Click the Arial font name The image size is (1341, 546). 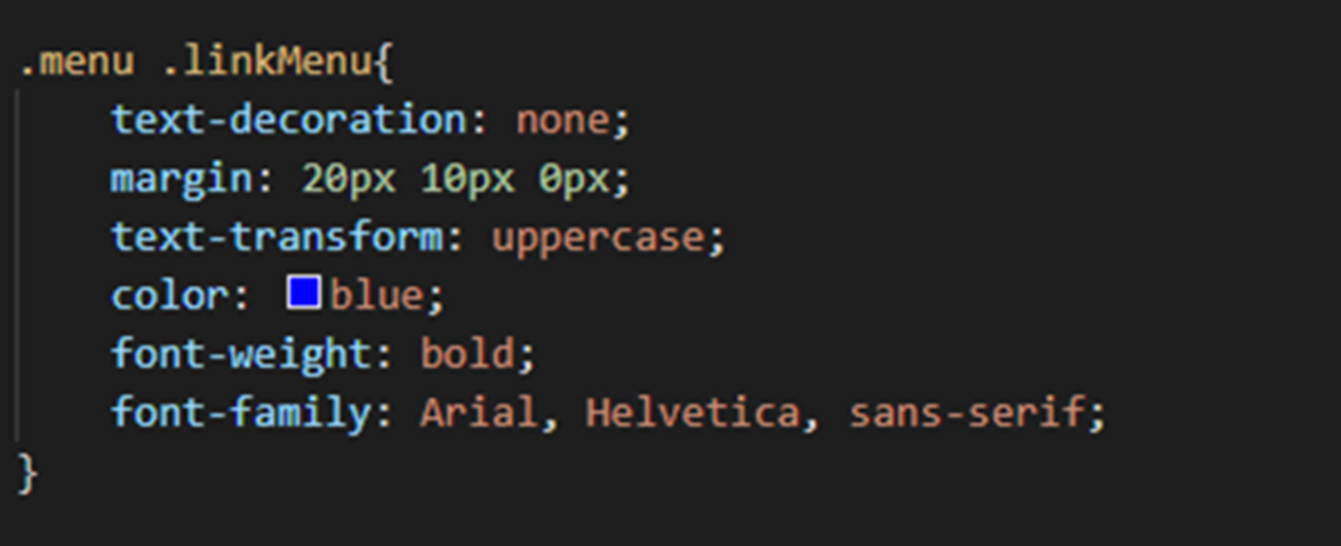(479, 412)
